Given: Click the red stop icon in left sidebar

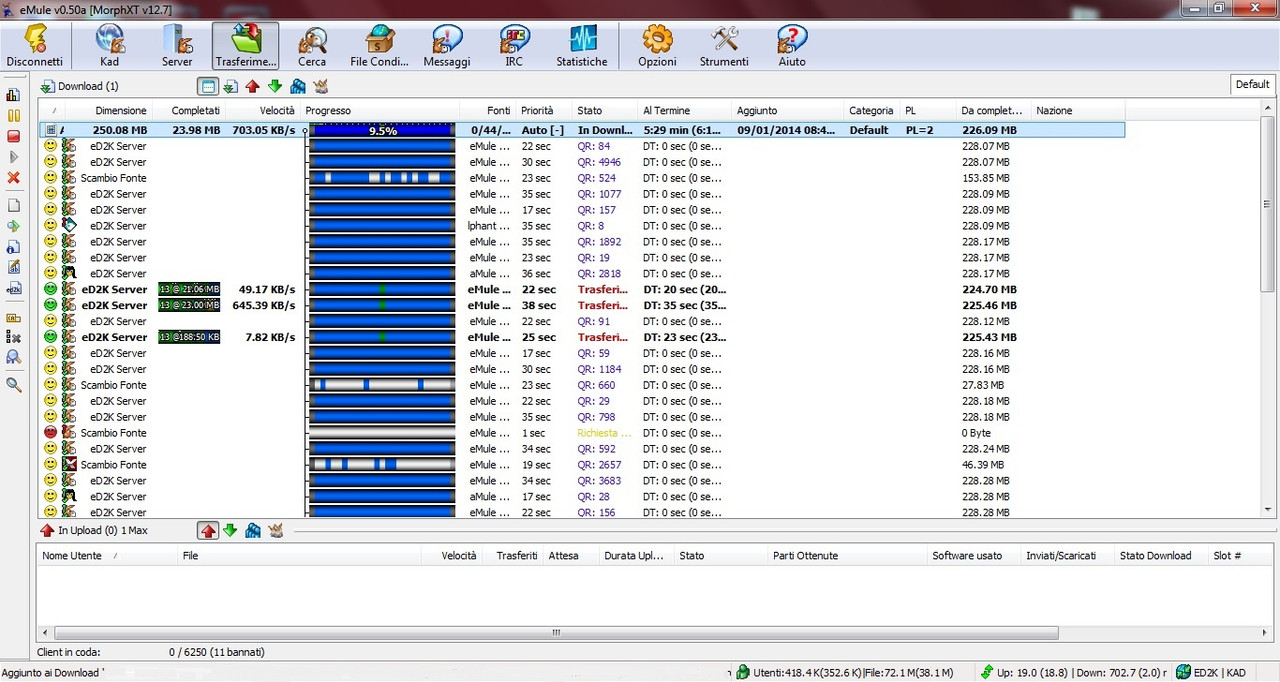Looking at the screenshot, I should (x=14, y=136).
